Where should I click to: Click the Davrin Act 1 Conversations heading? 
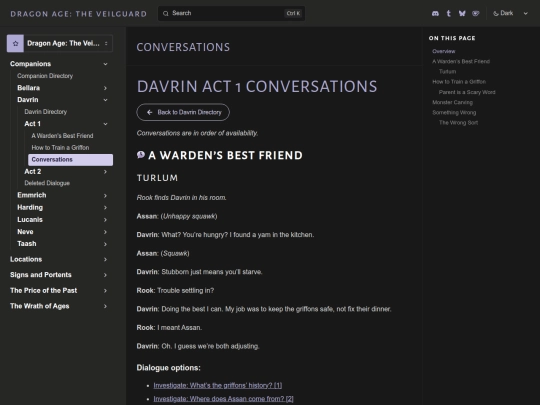[x=257, y=86]
